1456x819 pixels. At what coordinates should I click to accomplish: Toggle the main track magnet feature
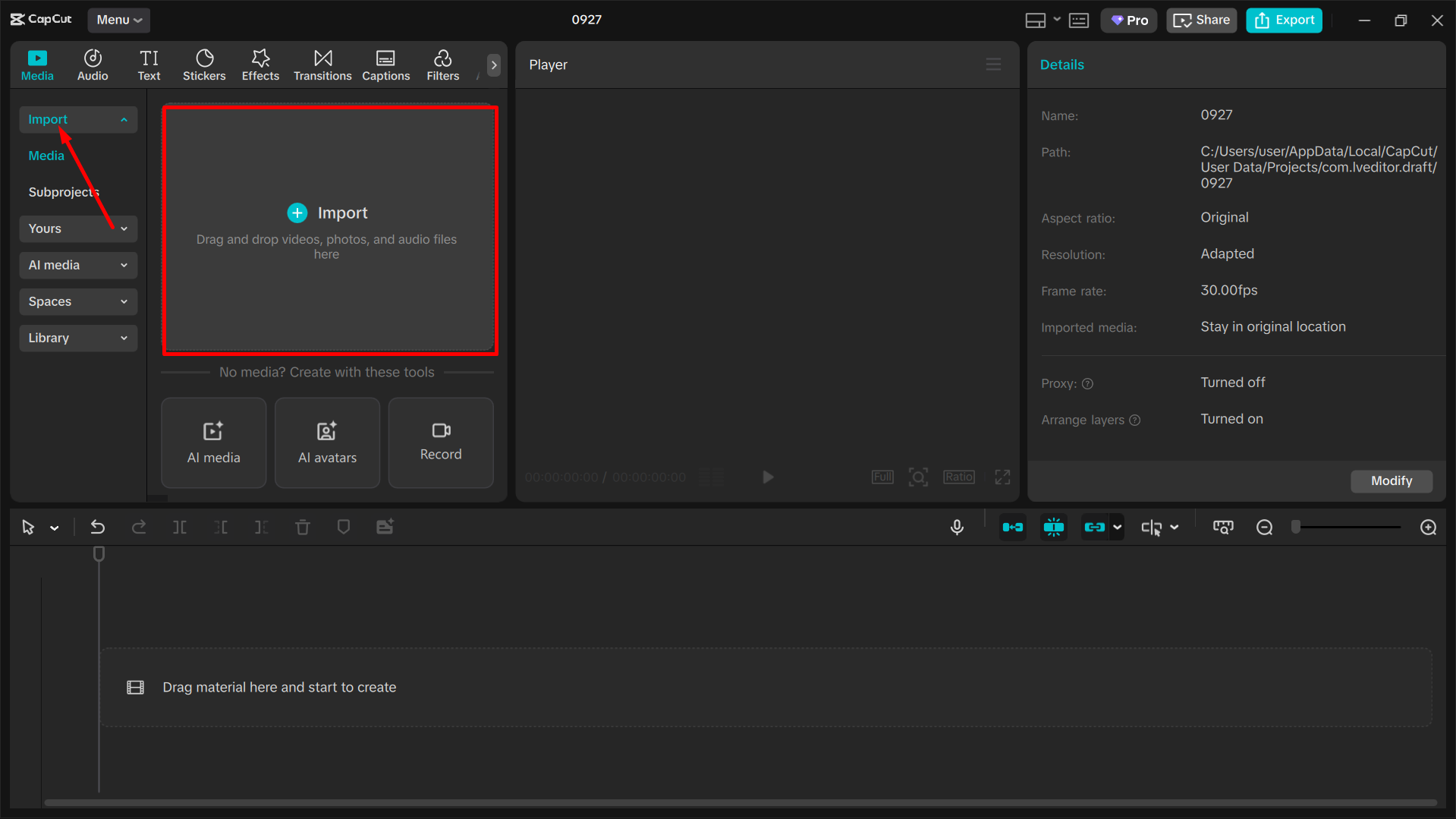point(1013,527)
